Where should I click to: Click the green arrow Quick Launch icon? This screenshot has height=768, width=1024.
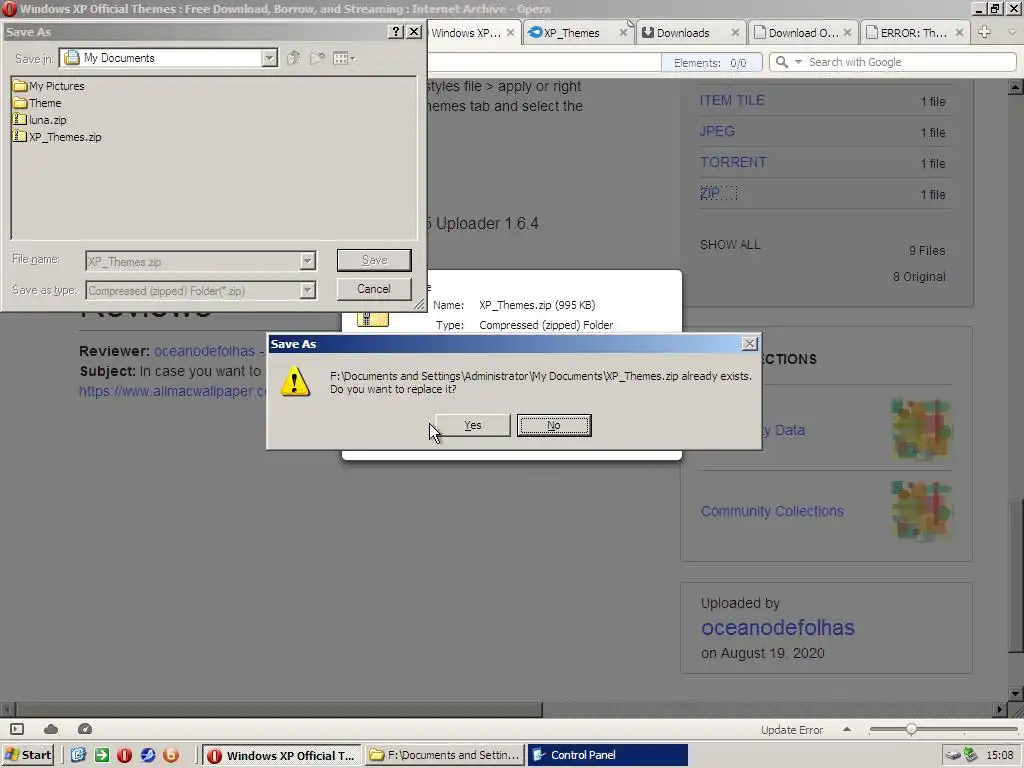(102, 755)
